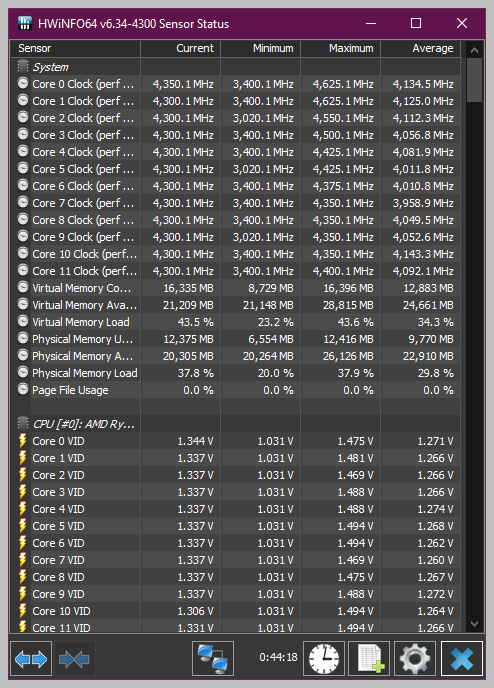
Task: Click the Minimum column header
Action: pos(261,49)
